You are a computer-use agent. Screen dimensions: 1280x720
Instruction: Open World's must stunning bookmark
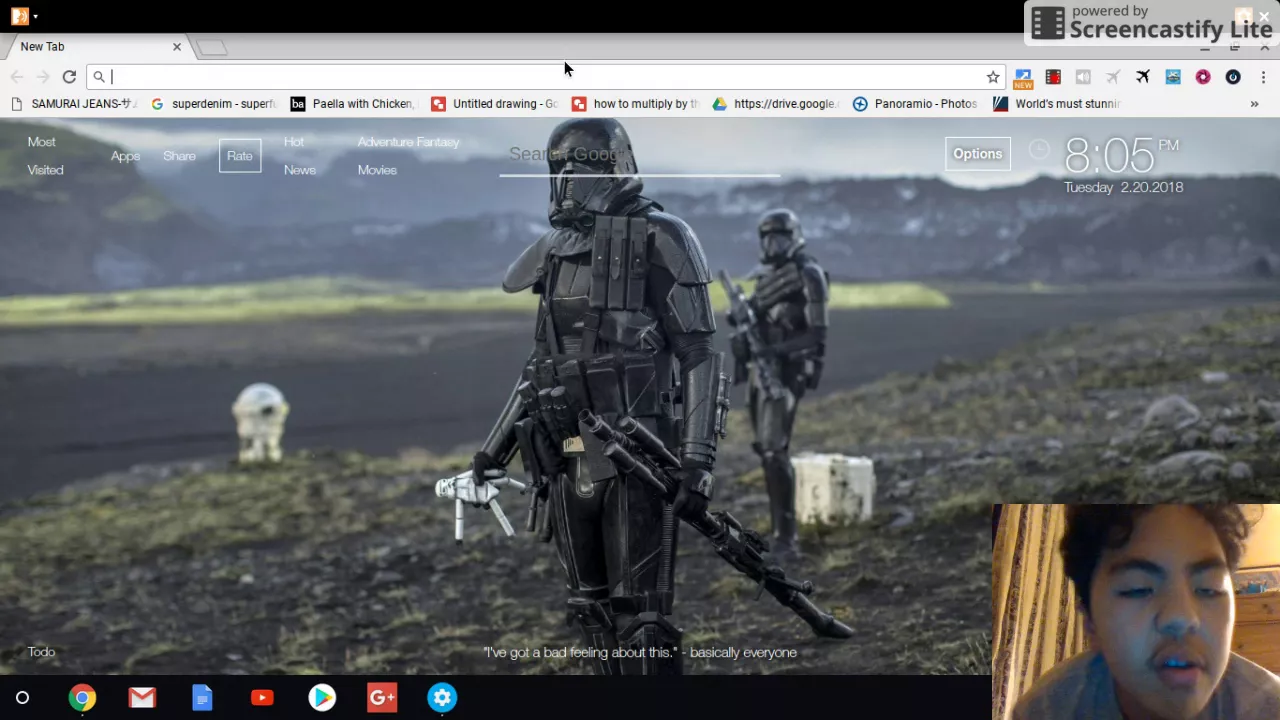pos(1057,104)
